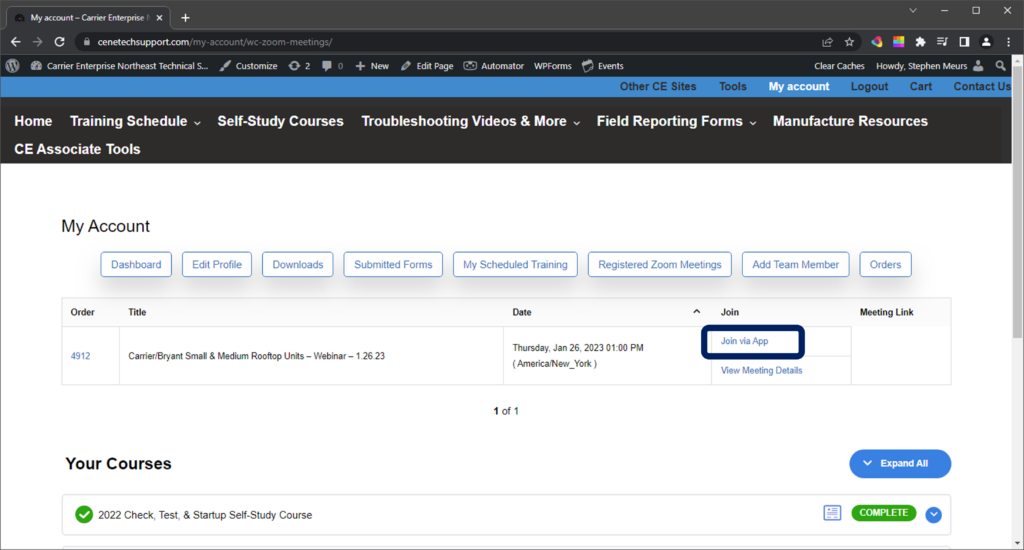1024x550 pixels.
Task: Open Customize in the WordPress admin bar
Action: (249, 66)
